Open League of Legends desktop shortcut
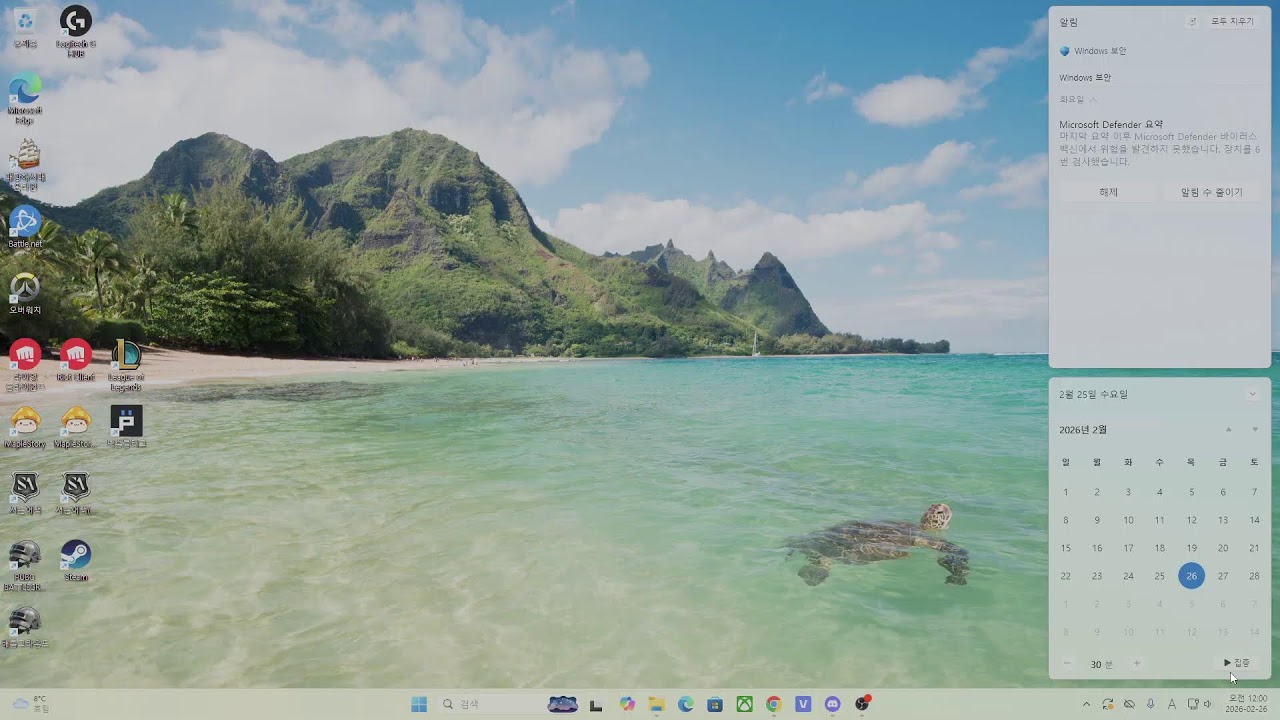 [x=126, y=356]
